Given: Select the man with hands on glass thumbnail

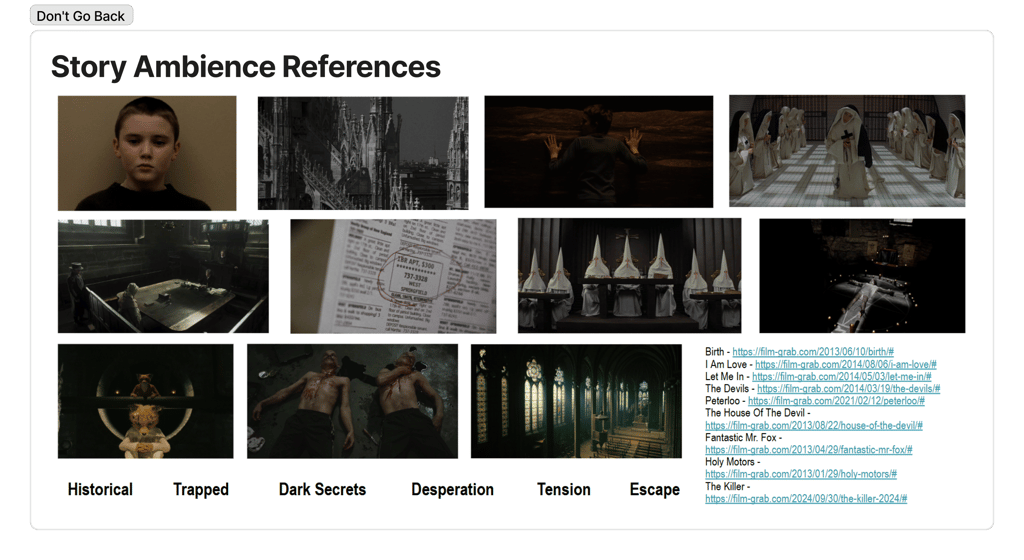Looking at the screenshot, I should click(599, 151).
